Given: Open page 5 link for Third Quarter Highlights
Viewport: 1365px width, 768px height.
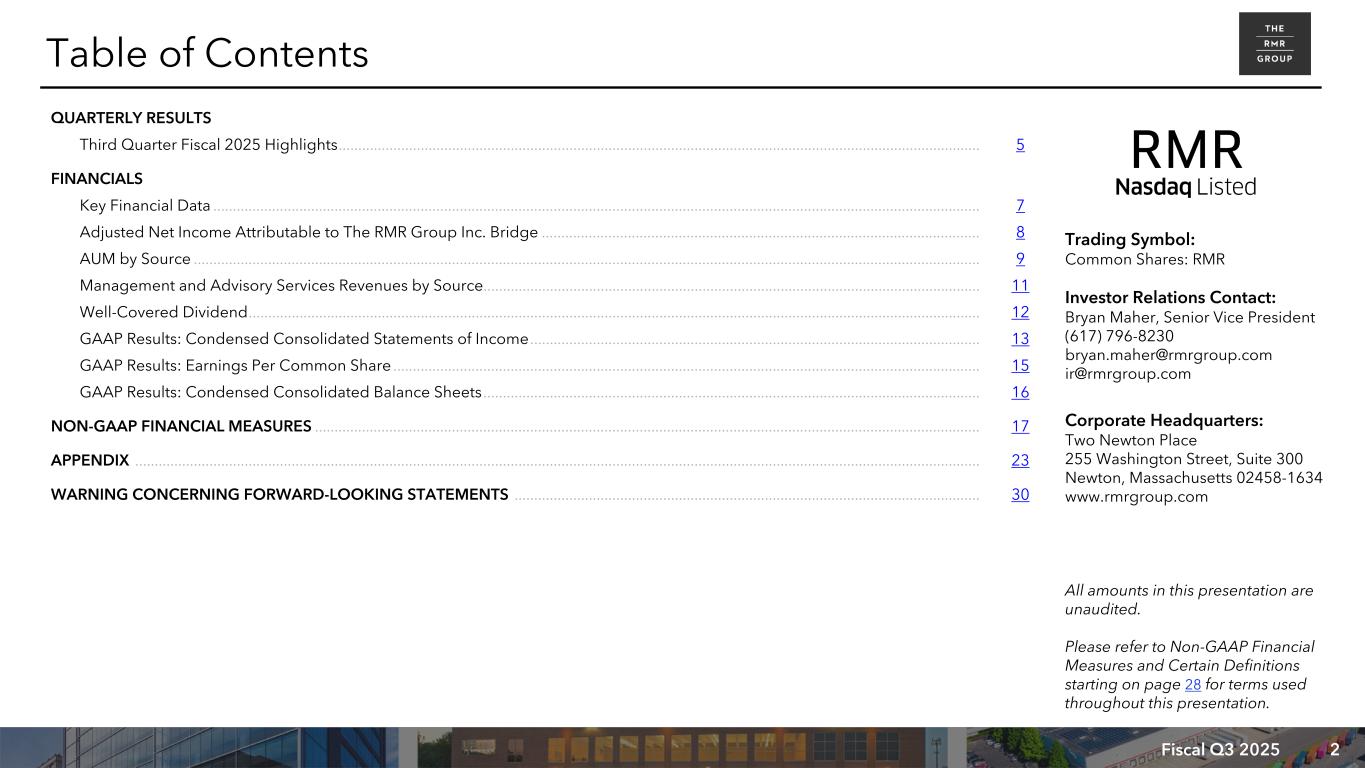Looking at the screenshot, I should coord(1020,145).
